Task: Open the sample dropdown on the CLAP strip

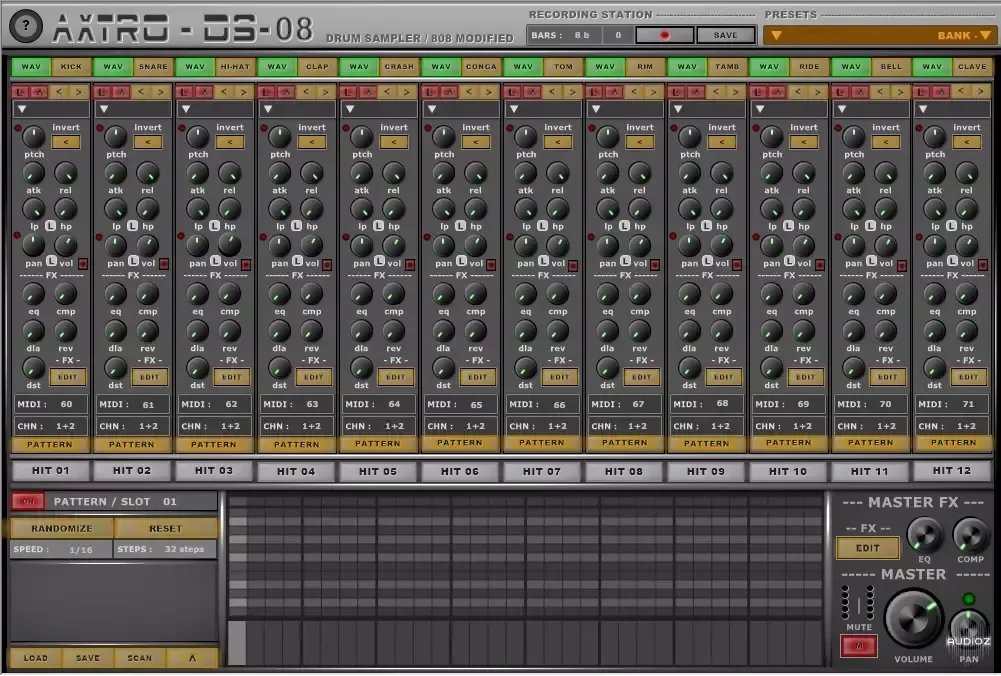Action: [296, 109]
